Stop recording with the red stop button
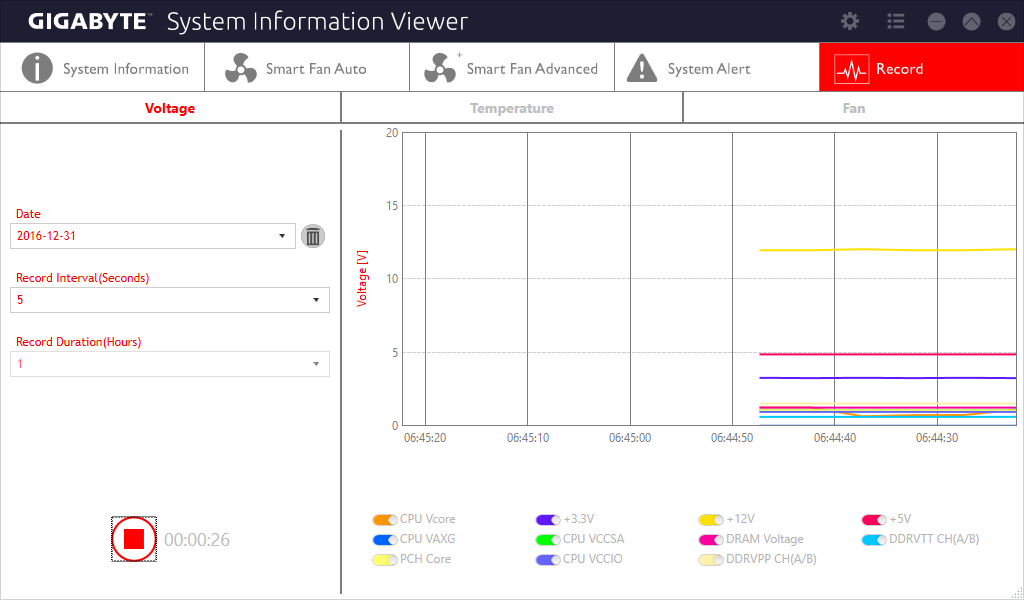The height and width of the screenshot is (600, 1024). (134, 539)
